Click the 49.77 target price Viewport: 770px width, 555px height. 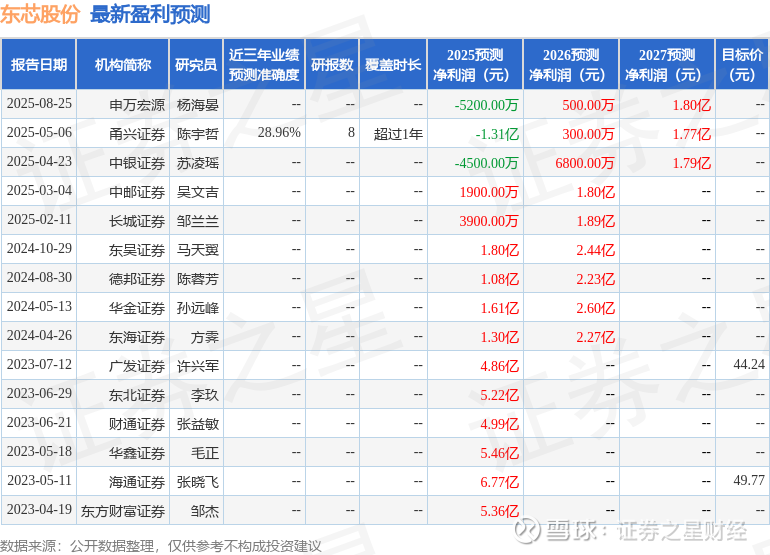(749, 480)
